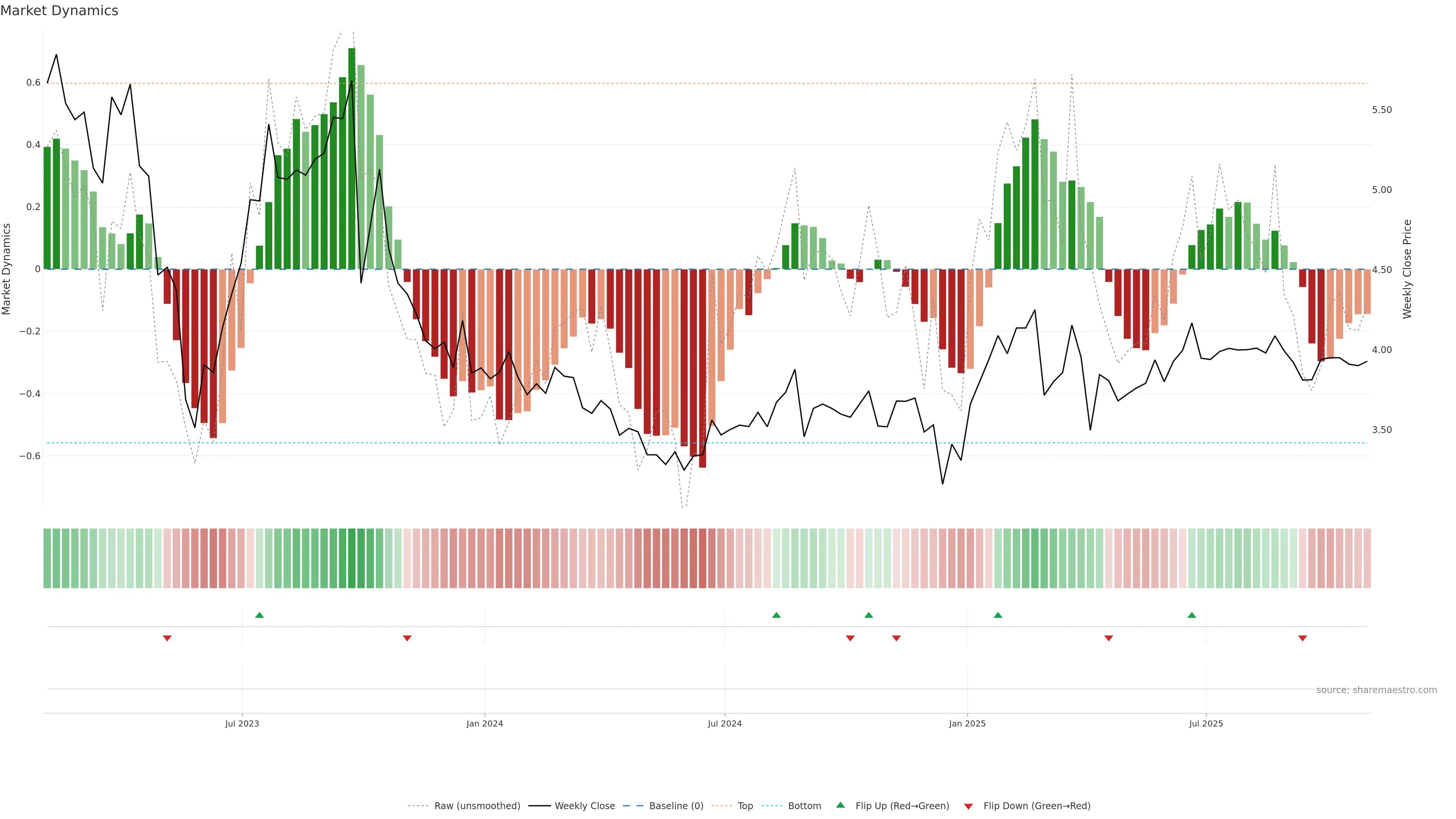Click the Jan 2024 x-axis label
Viewport: 1456px width, 819px height.
coord(485,723)
